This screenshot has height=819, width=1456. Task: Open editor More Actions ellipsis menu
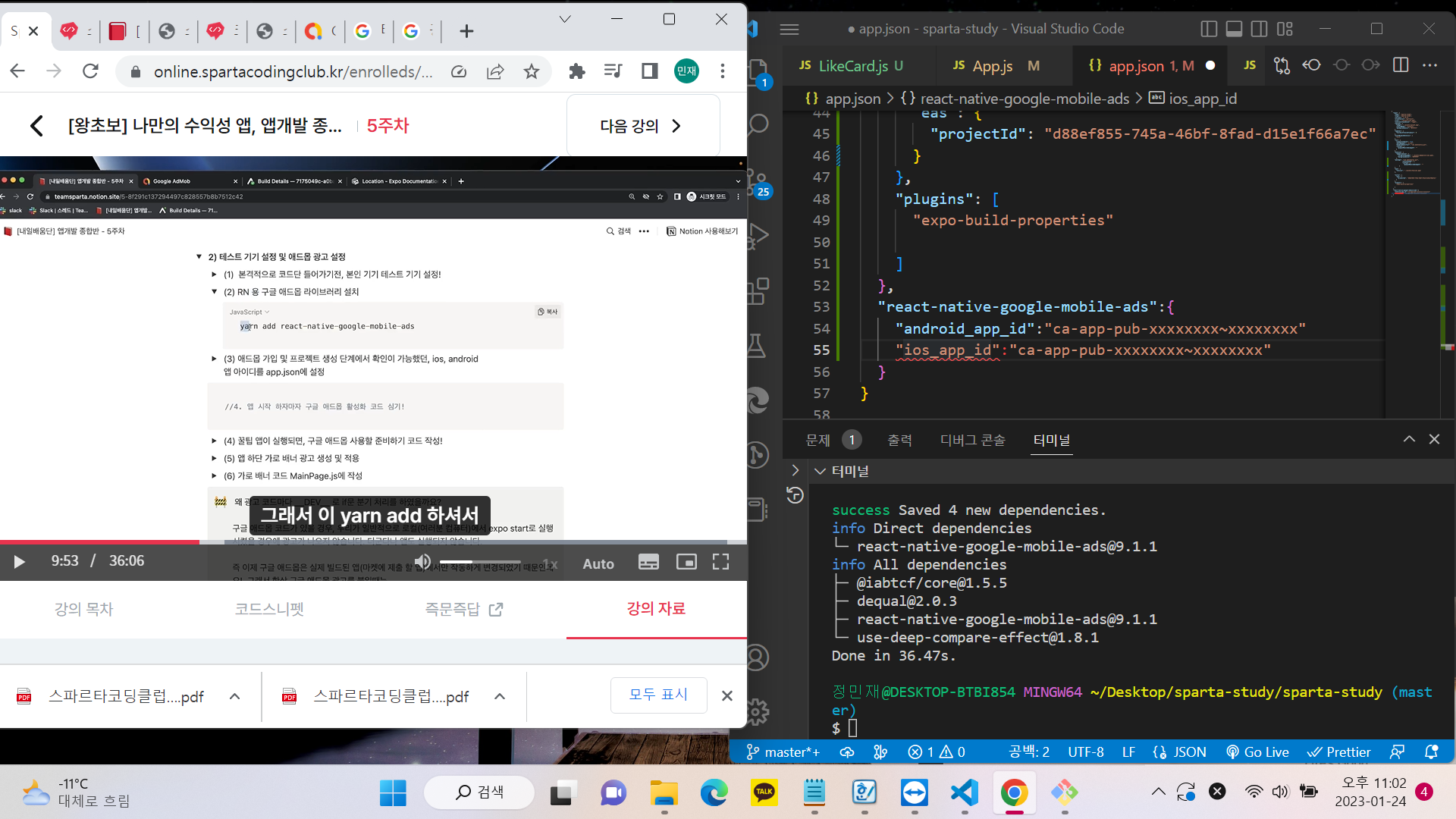(1430, 65)
